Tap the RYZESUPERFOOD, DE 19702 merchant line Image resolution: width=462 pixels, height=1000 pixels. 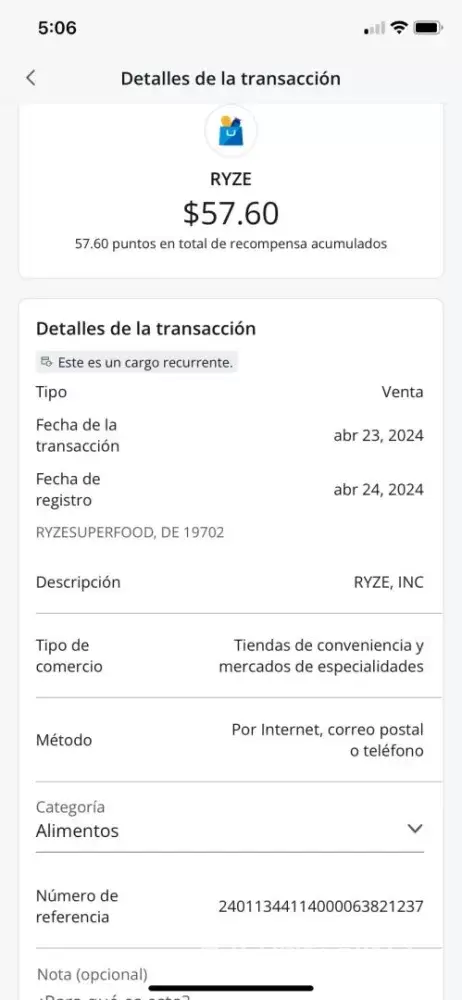[130, 533]
